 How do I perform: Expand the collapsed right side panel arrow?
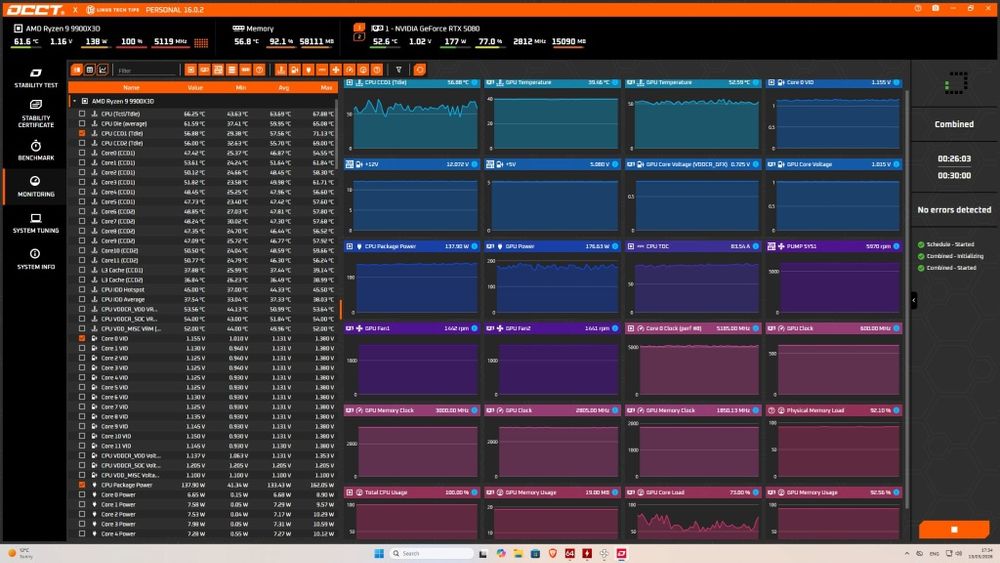click(x=913, y=300)
